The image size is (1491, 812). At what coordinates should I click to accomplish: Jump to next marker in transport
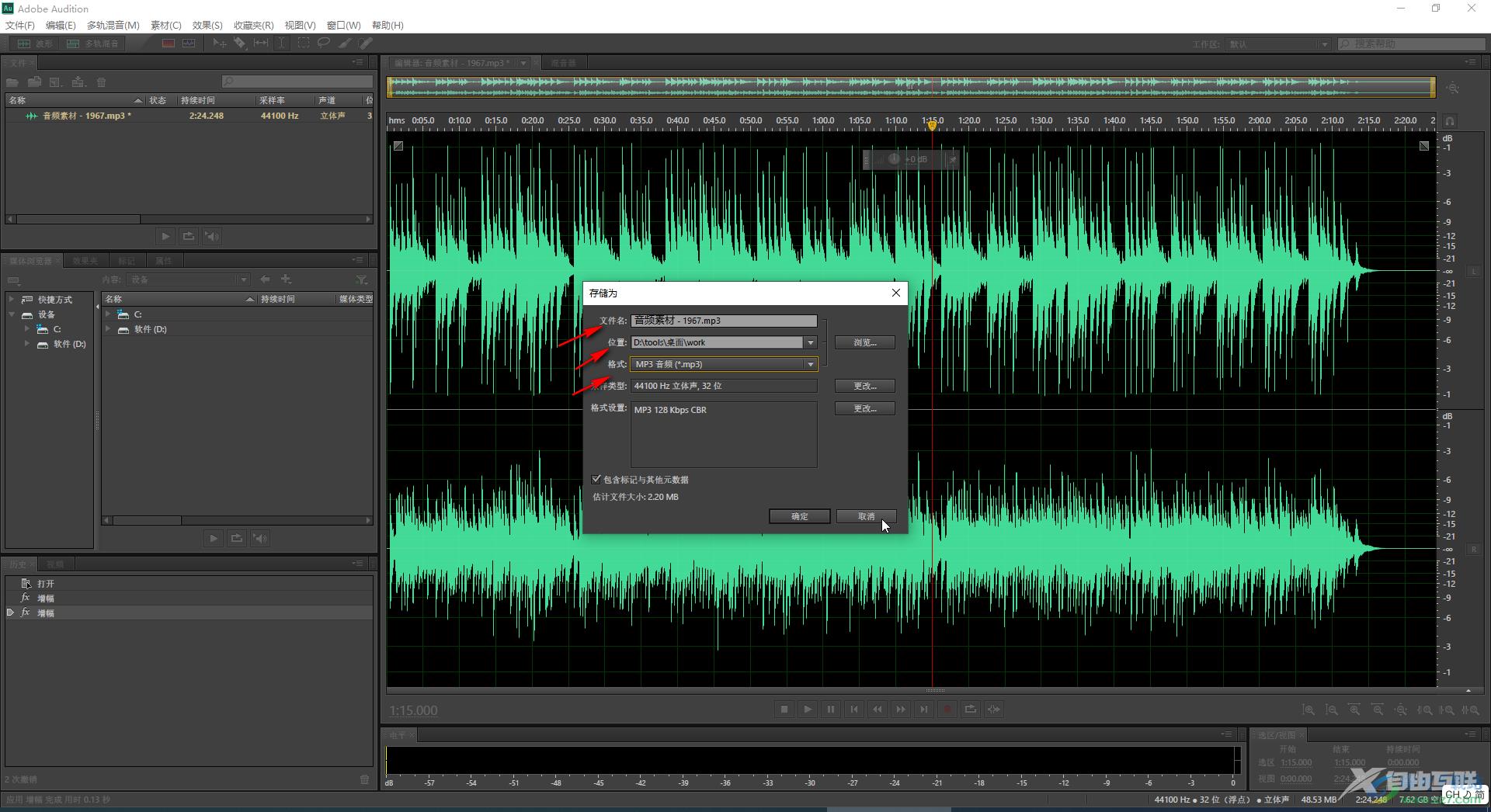tap(924, 710)
